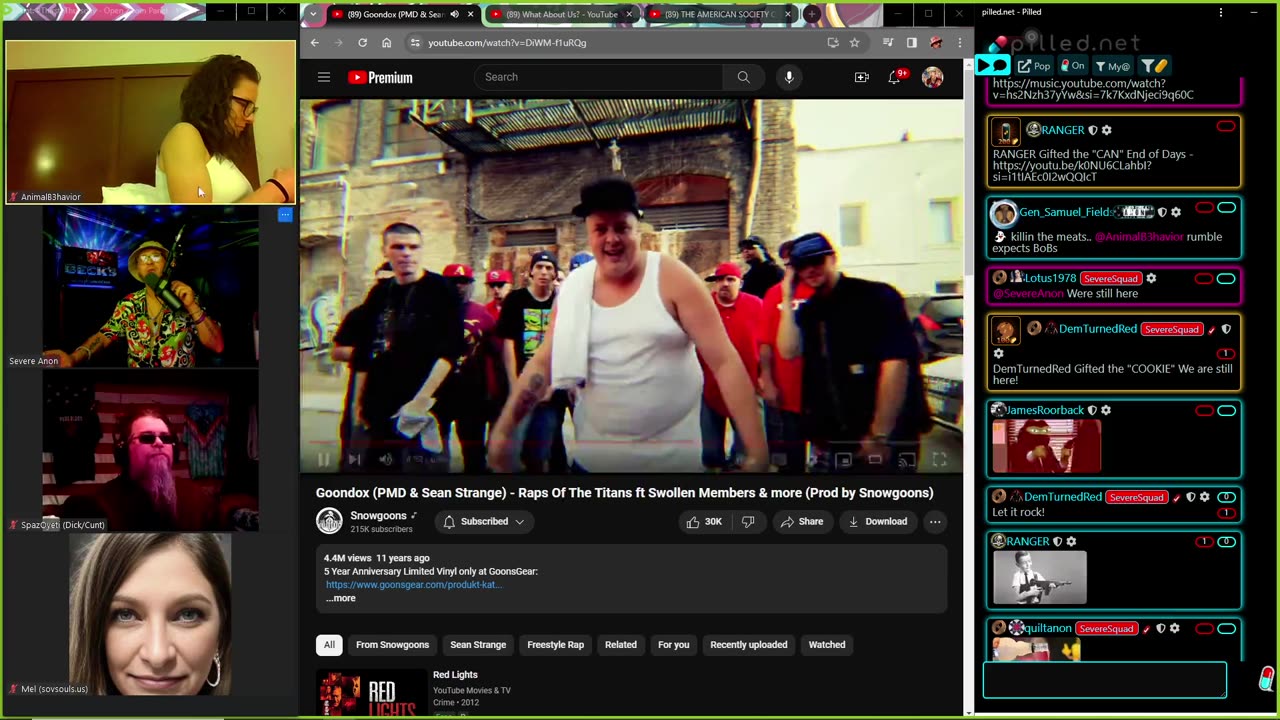
Task: Select the 'Sean Strange' filter chip
Action: (478, 645)
